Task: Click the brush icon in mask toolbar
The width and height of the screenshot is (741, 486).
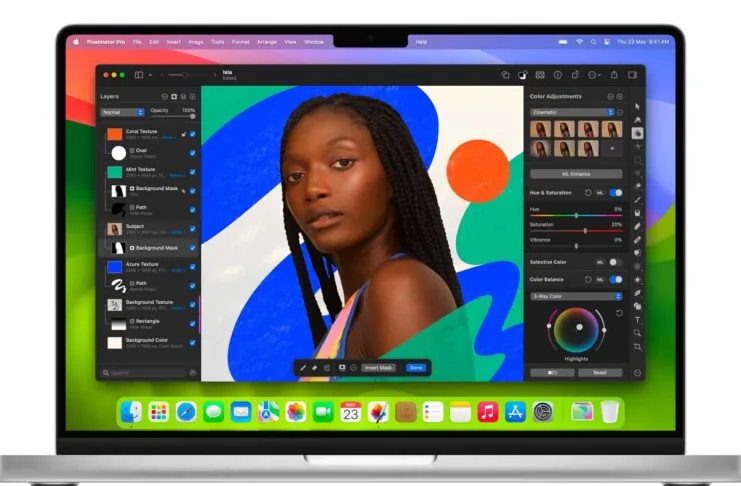Action: click(303, 368)
